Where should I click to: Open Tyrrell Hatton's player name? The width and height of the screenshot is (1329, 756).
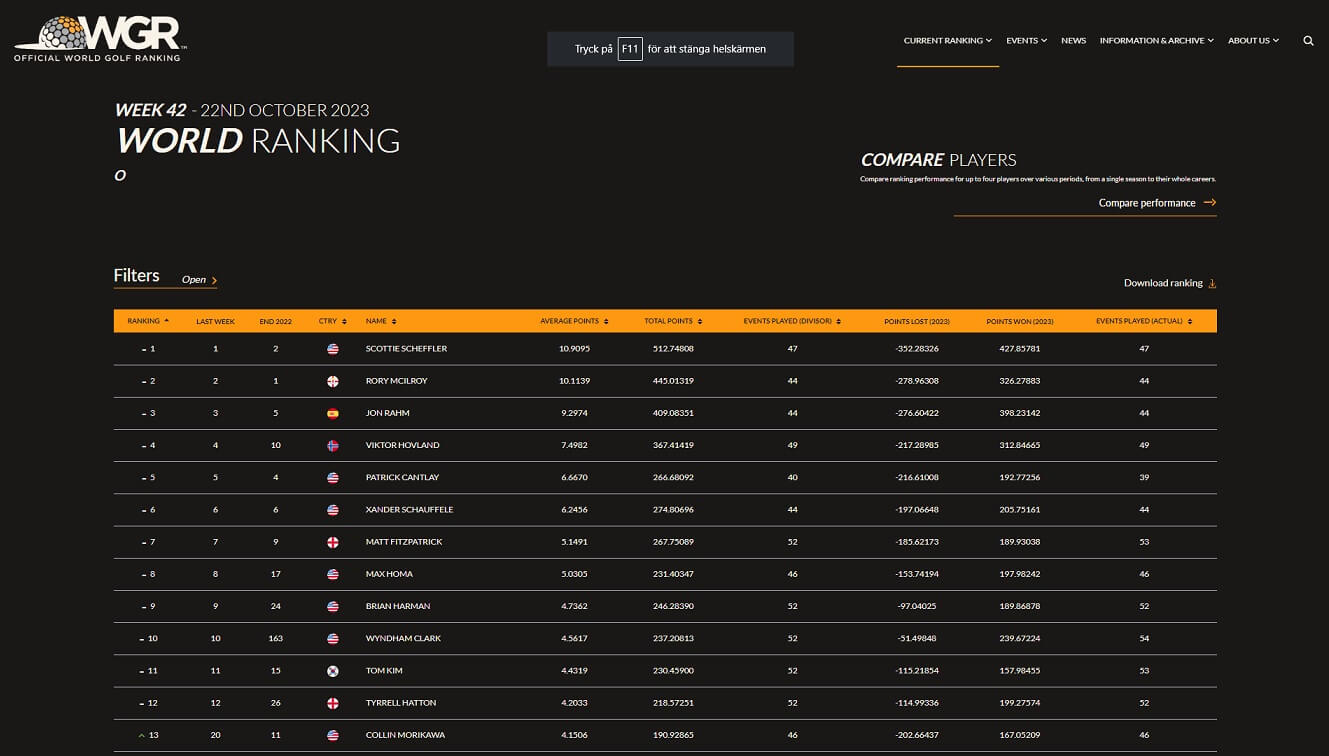400,703
